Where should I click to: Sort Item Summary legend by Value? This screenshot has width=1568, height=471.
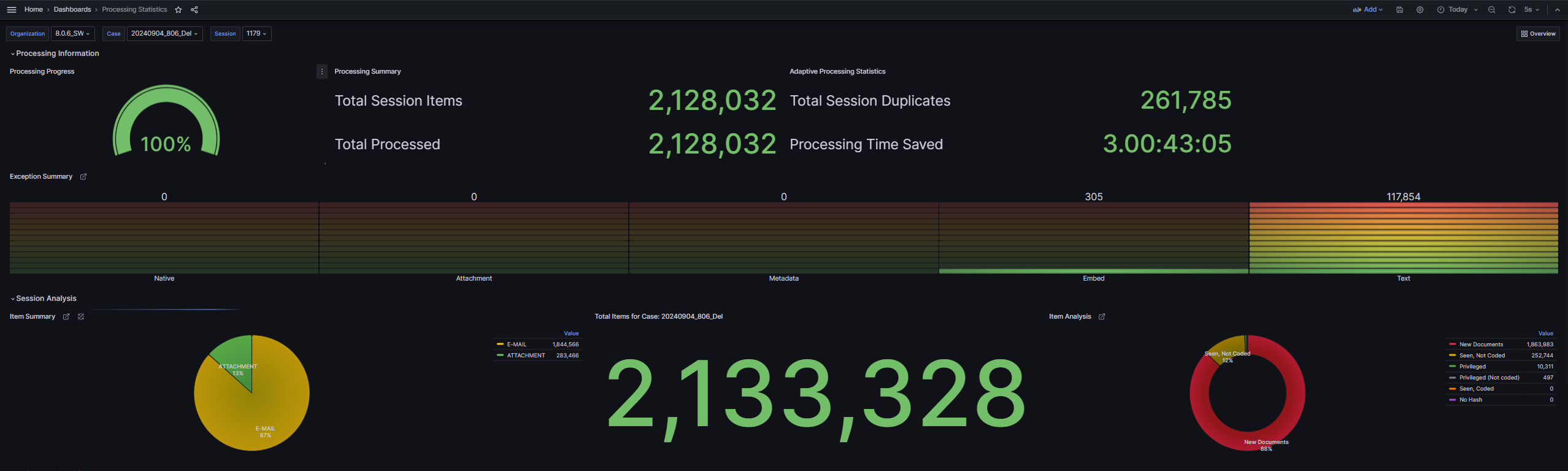(571, 333)
